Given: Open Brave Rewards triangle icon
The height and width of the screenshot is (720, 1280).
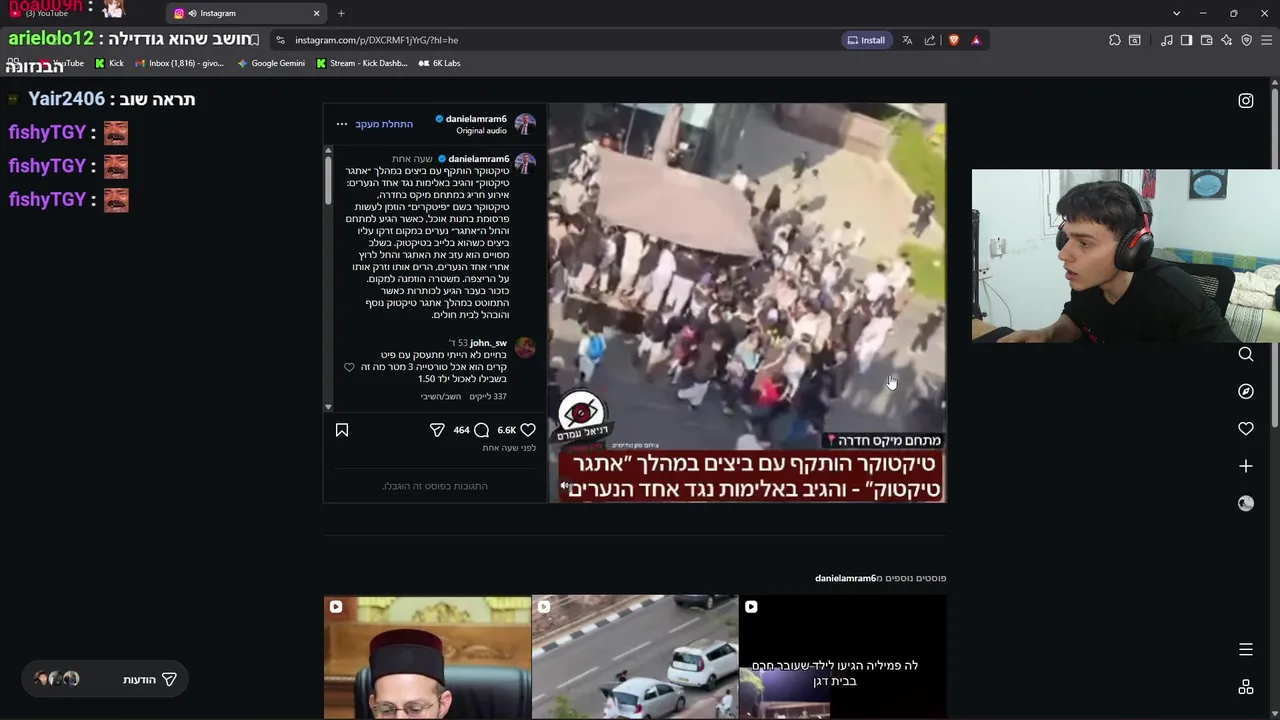Looking at the screenshot, I should [x=976, y=40].
